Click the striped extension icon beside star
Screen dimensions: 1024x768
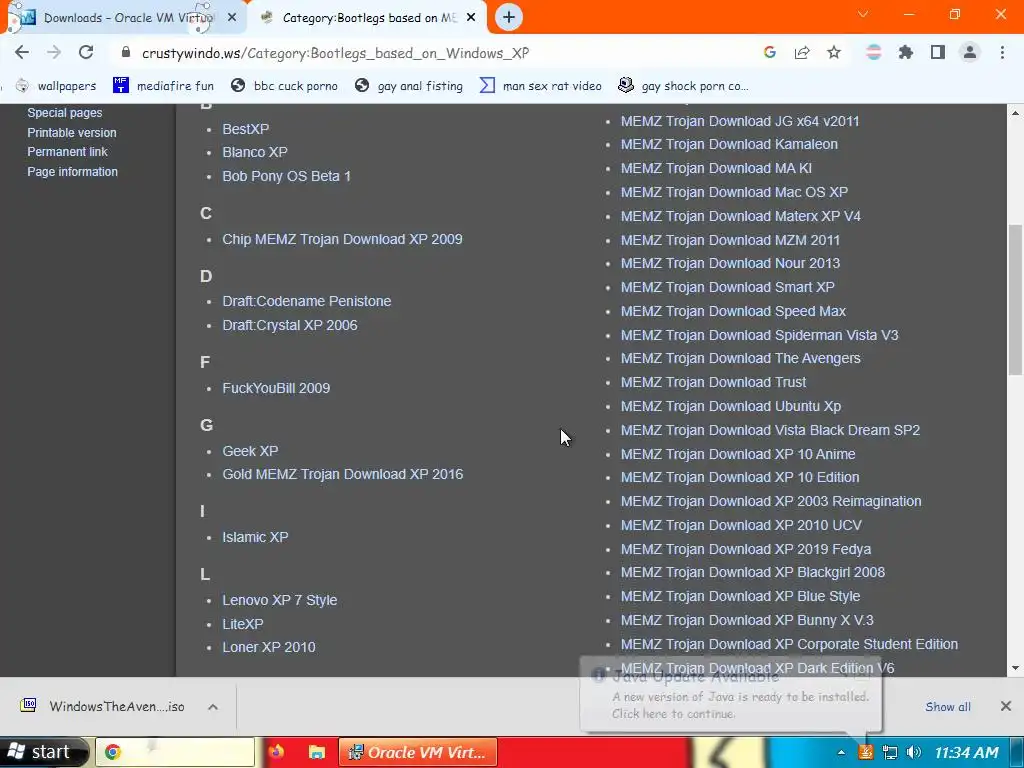click(873, 52)
